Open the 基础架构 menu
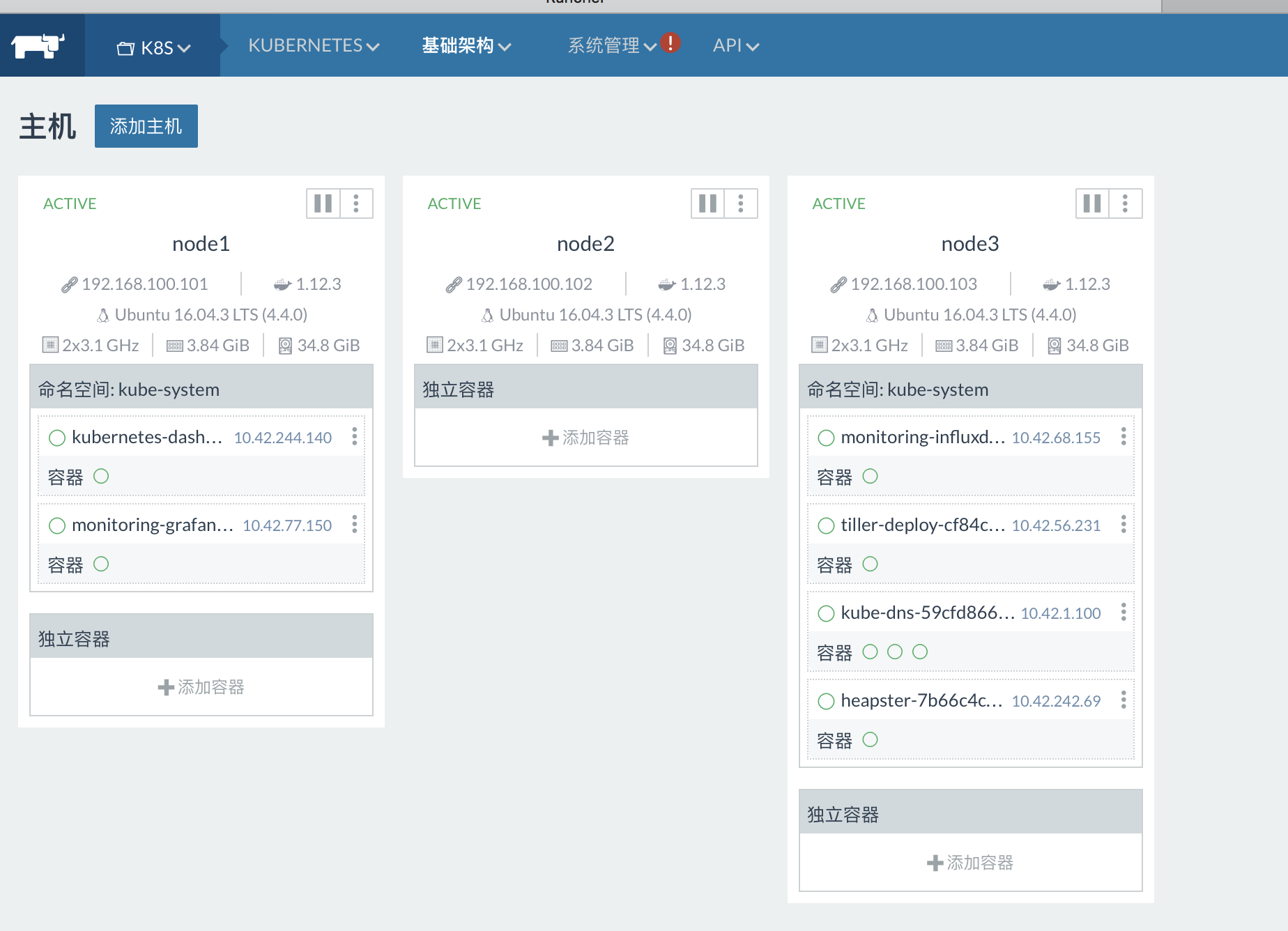This screenshot has width=1288, height=931. coord(466,46)
